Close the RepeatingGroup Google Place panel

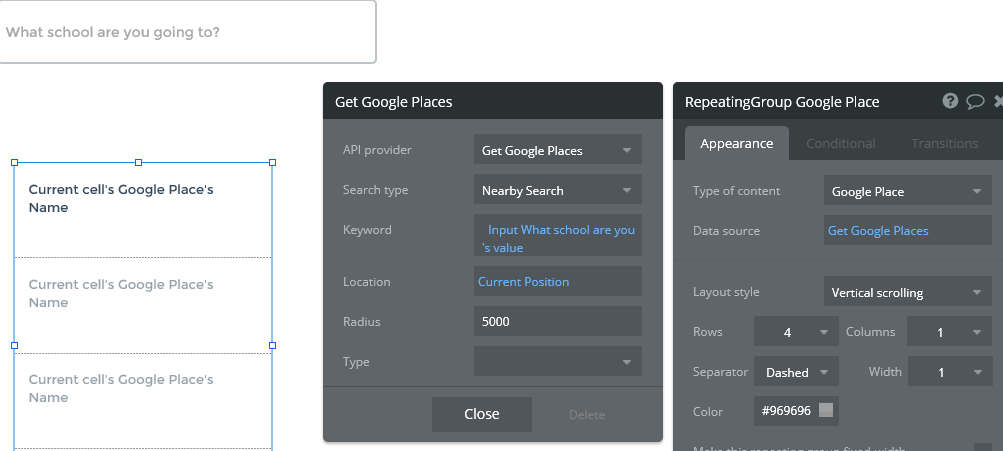coord(998,101)
